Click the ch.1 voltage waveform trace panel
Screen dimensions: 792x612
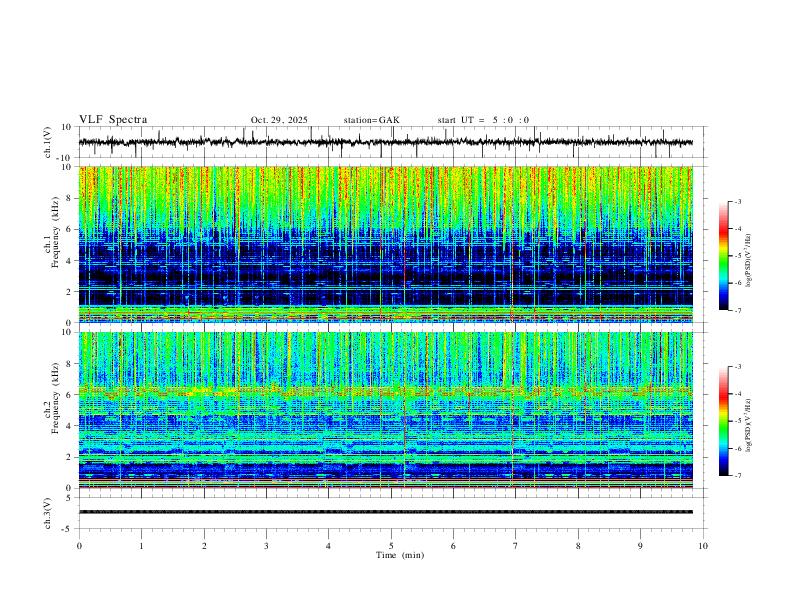click(x=393, y=142)
